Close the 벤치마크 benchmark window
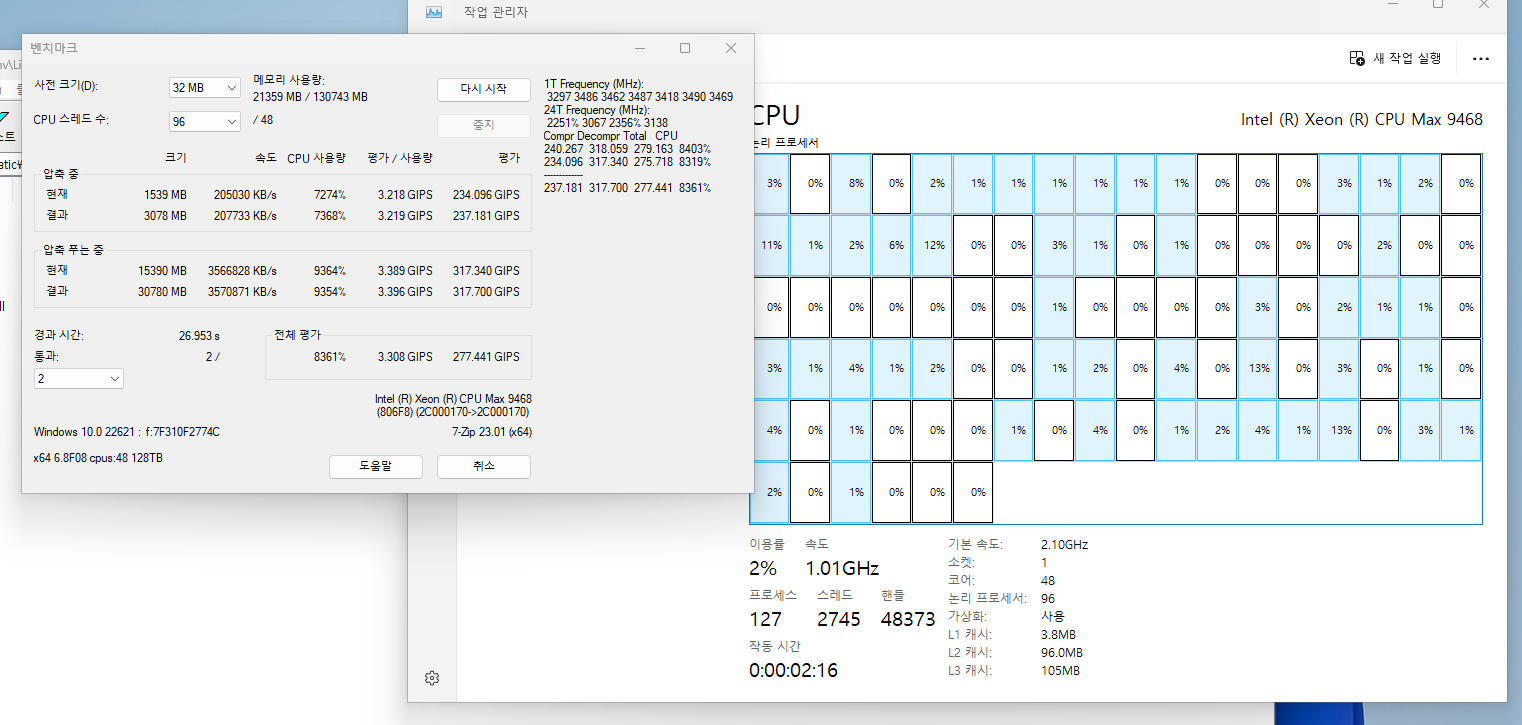This screenshot has height=725, width=1522. click(731, 48)
